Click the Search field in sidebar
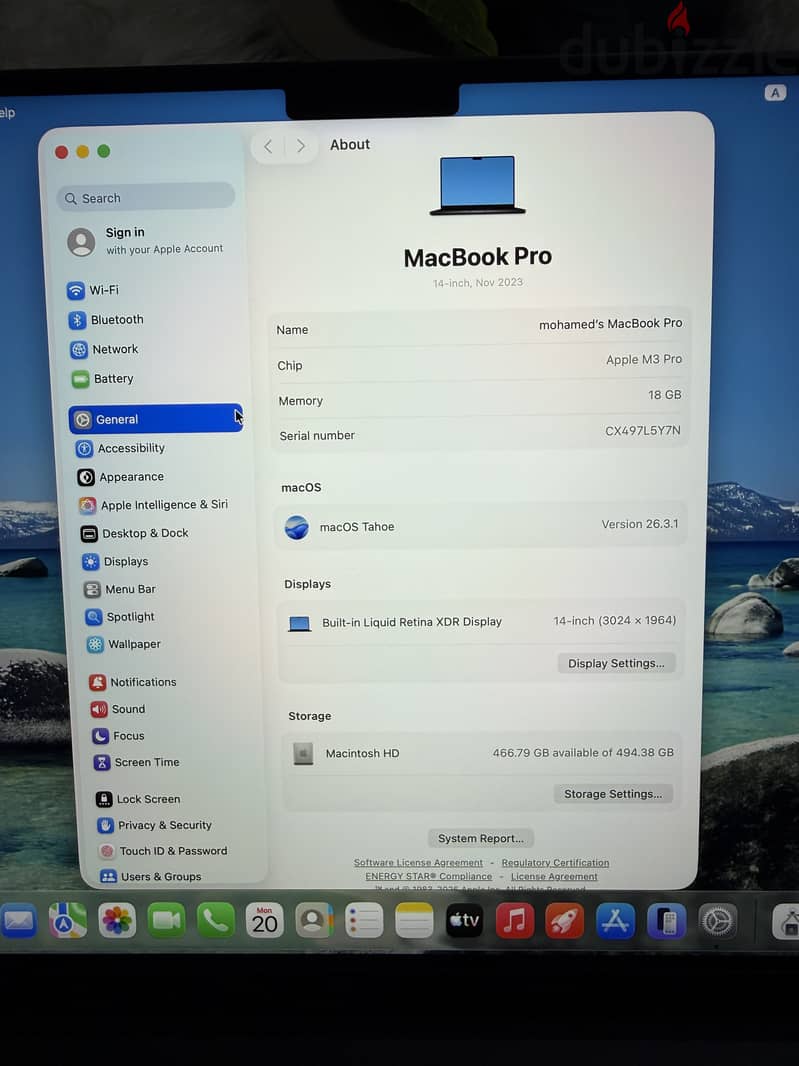Viewport: 799px width, 1066px height. [x=146, y=197]
